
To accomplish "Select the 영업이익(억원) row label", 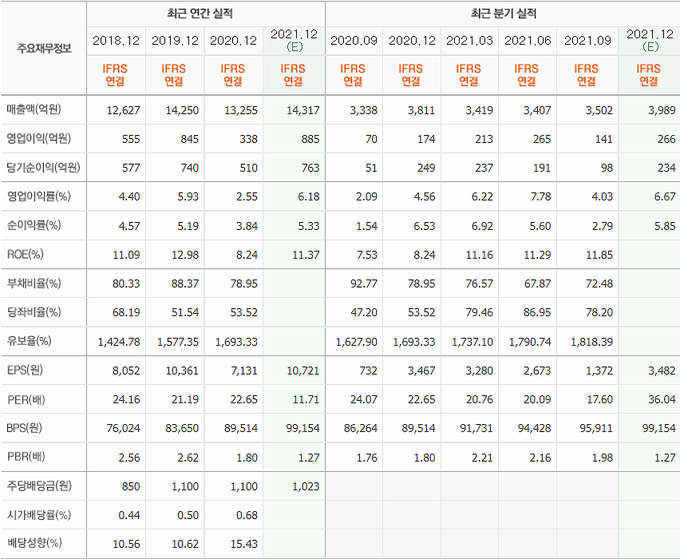I will [x=39, y=138].
